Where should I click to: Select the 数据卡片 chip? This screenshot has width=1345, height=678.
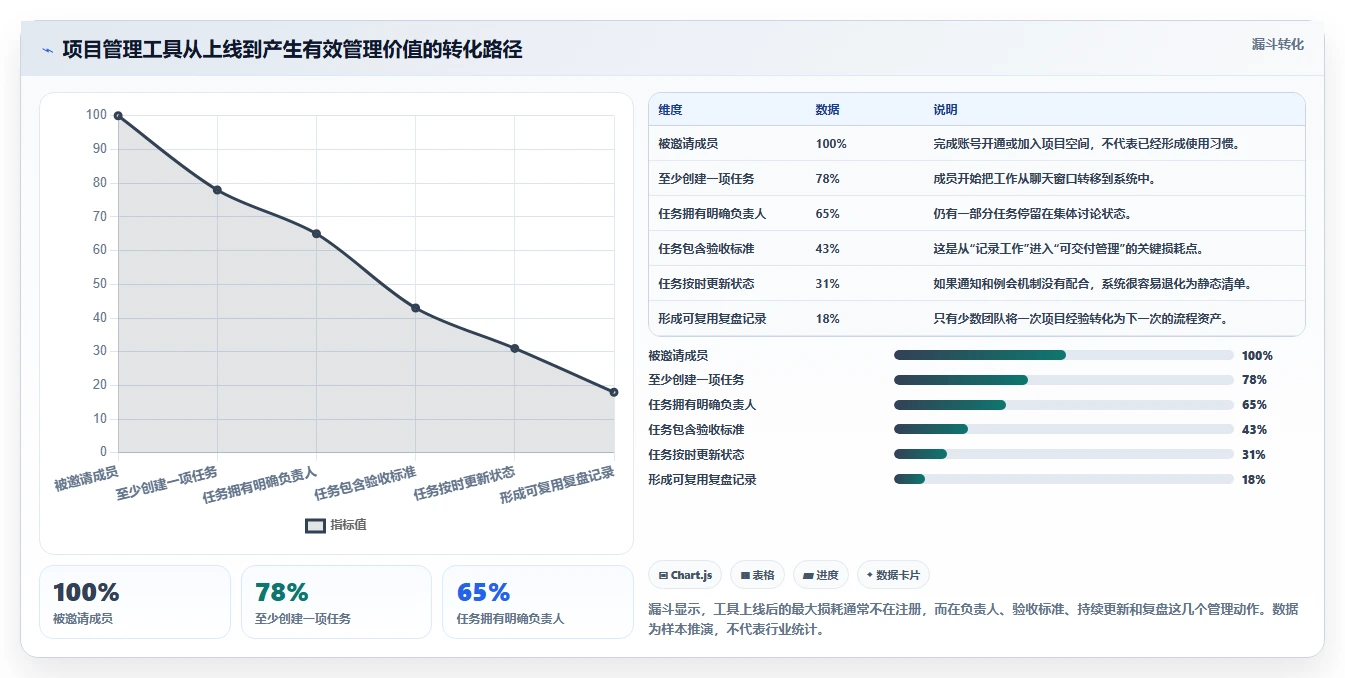point(893,575)
